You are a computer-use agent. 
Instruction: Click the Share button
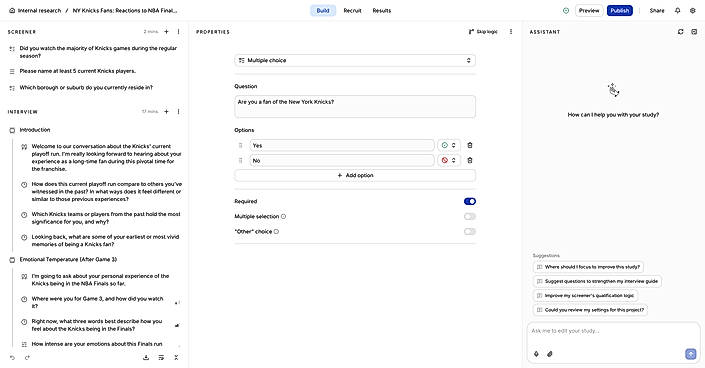point(657,10)
